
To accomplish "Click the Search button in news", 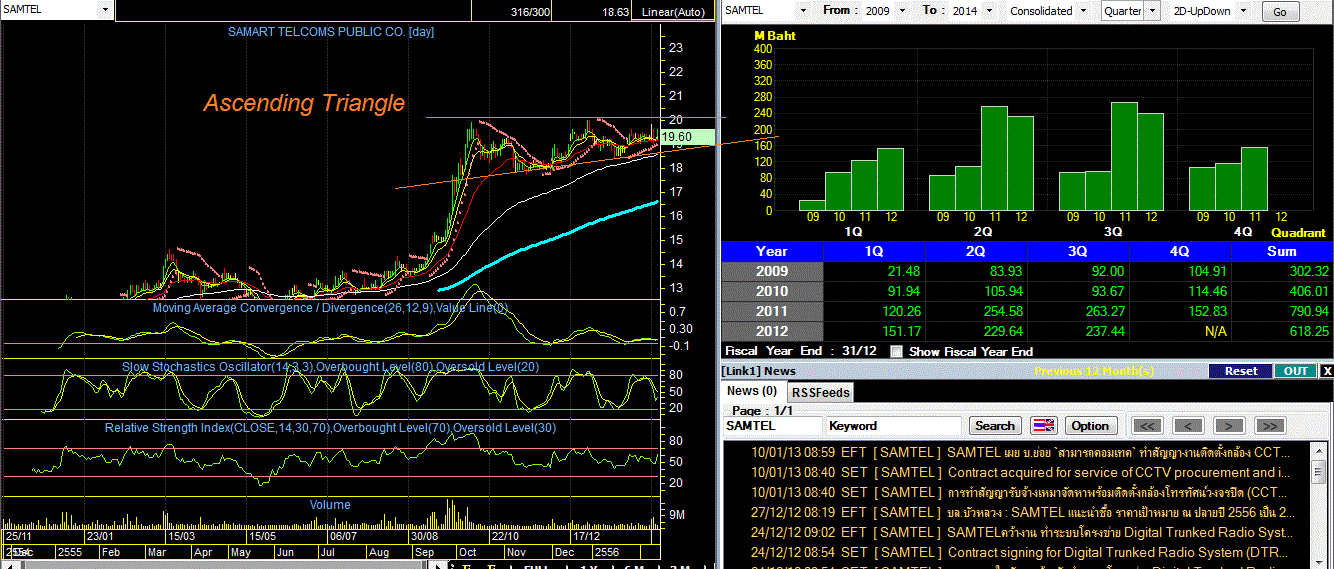I will pos(995,425).
